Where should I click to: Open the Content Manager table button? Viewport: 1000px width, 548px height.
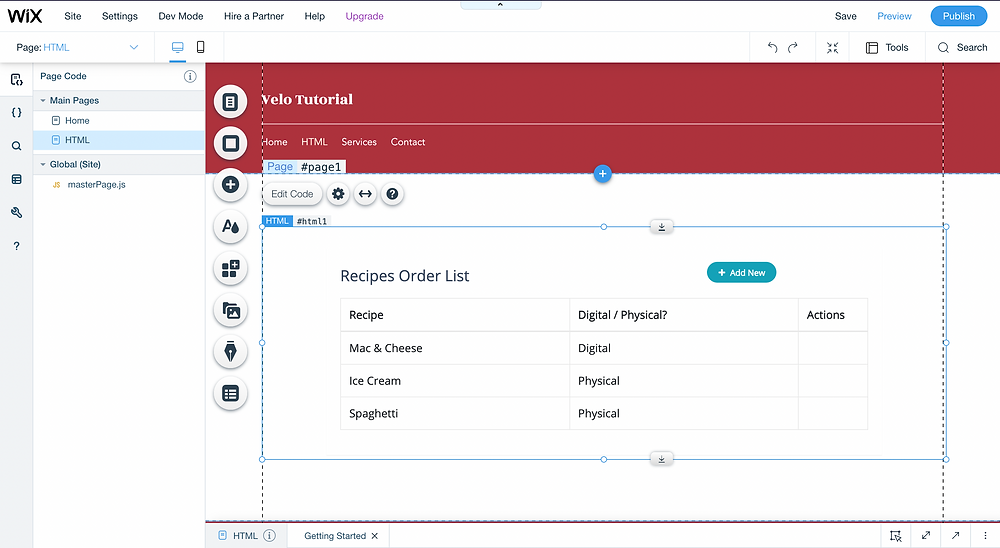[x=230, y=394]
